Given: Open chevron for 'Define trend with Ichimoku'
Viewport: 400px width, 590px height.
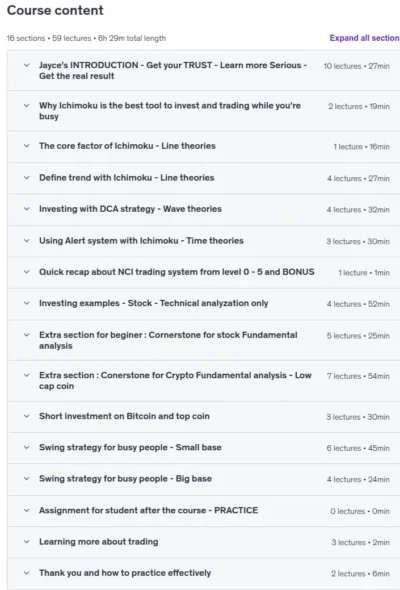Looking at the screenshot, I should pos(26,178).
